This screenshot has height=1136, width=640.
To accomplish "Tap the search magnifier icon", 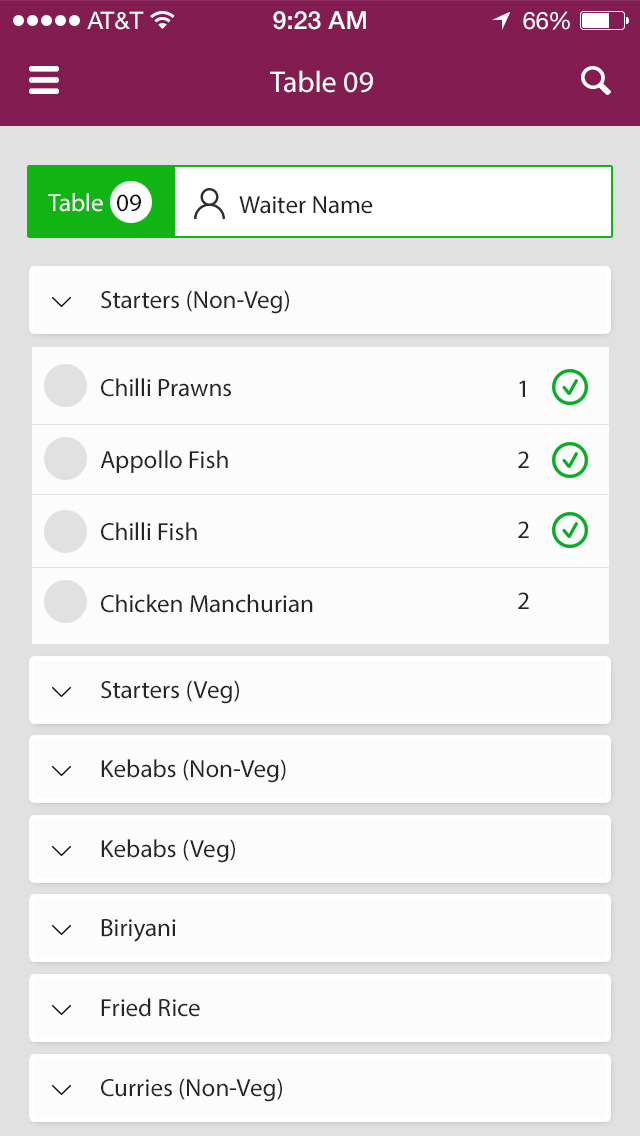I will 596,81.
